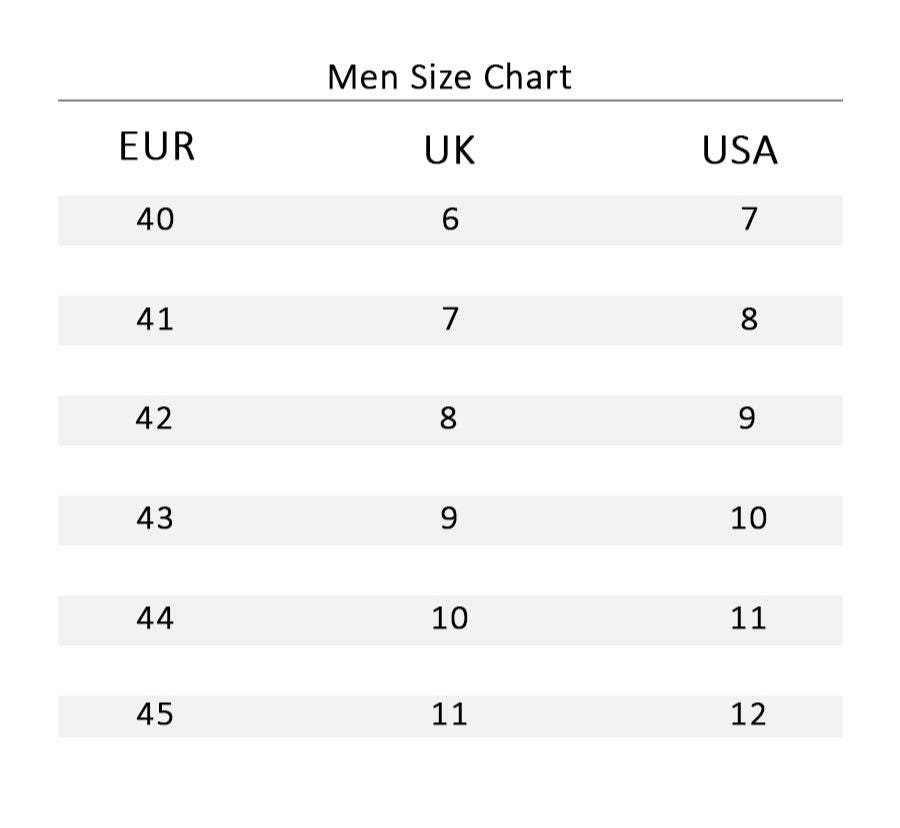Image resolution: width=900 pixels, height=828 pixels.
Task: Click USA size 7 cell
Action: click(x=749, y=219)
